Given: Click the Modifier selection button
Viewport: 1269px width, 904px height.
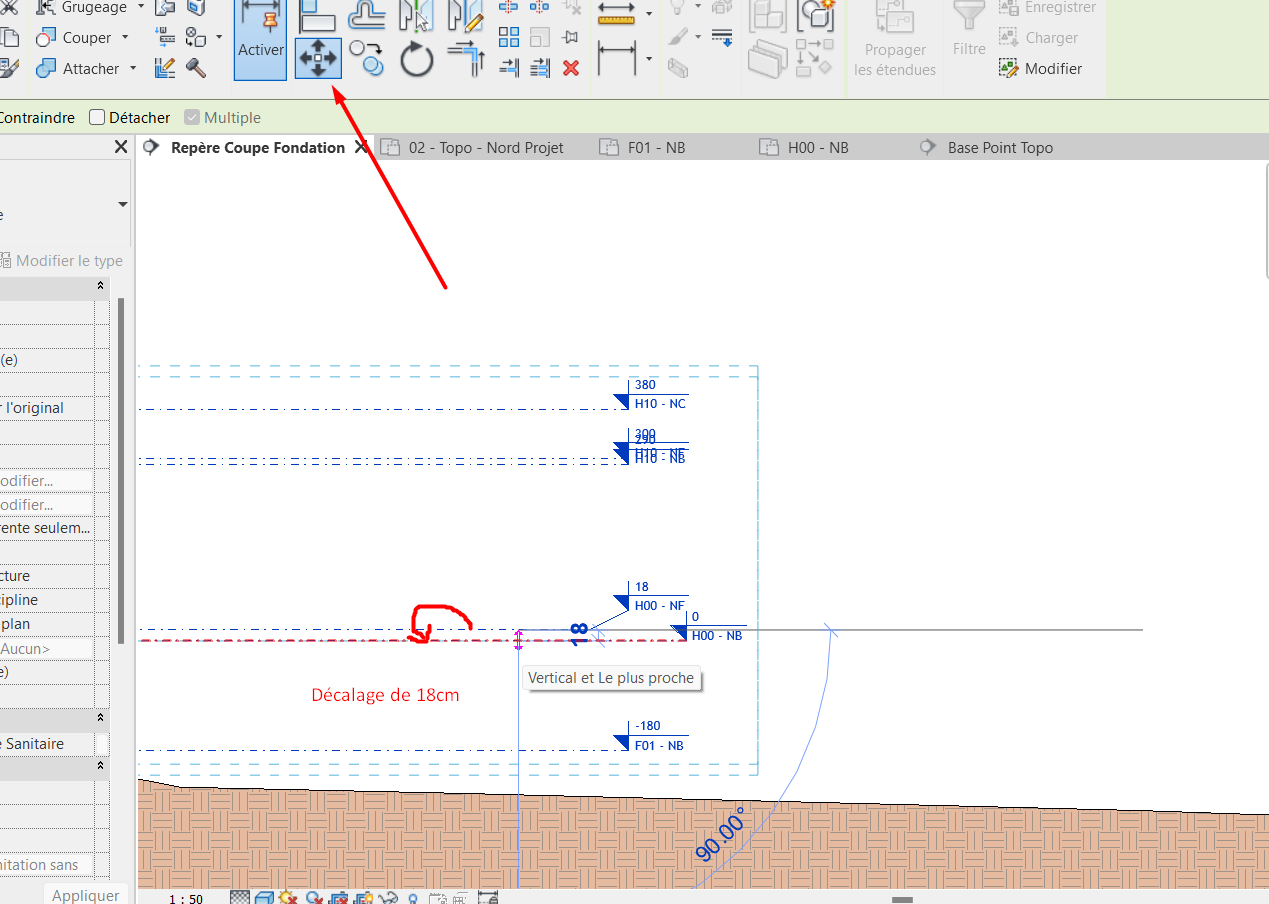Looking at the screenshot, I should [1040, 69].
